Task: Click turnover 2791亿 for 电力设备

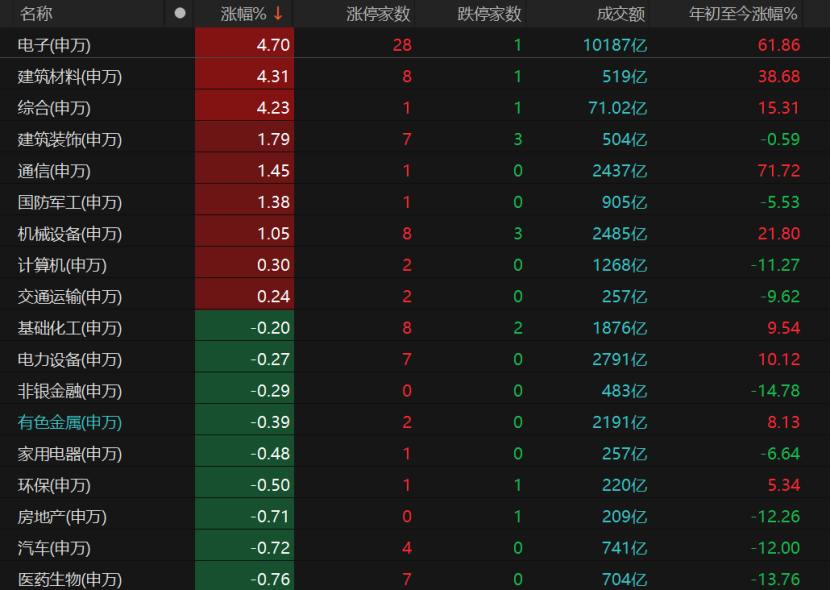Action: click(620, 359)
